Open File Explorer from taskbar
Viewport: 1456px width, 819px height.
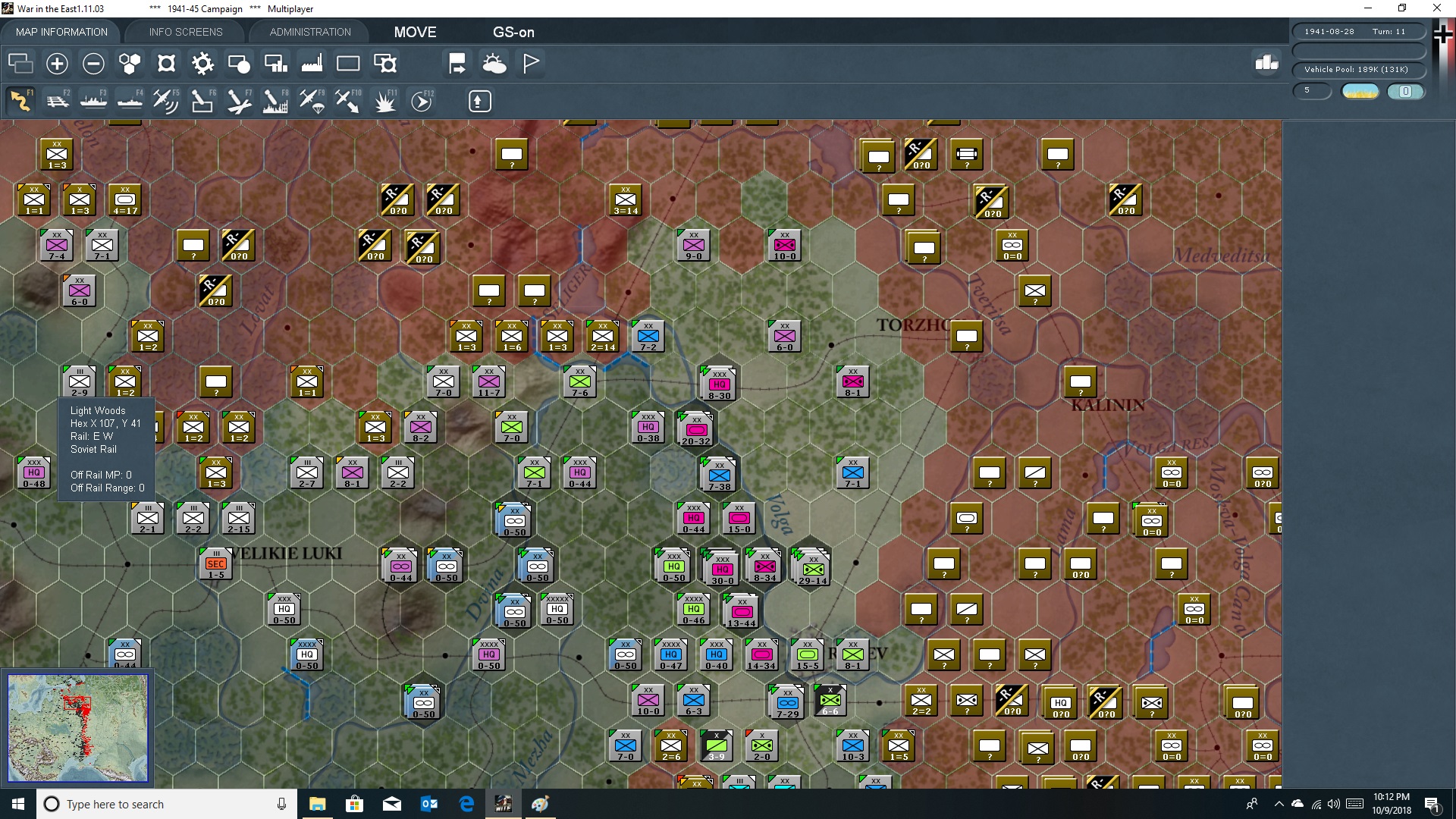coord(317,804)
